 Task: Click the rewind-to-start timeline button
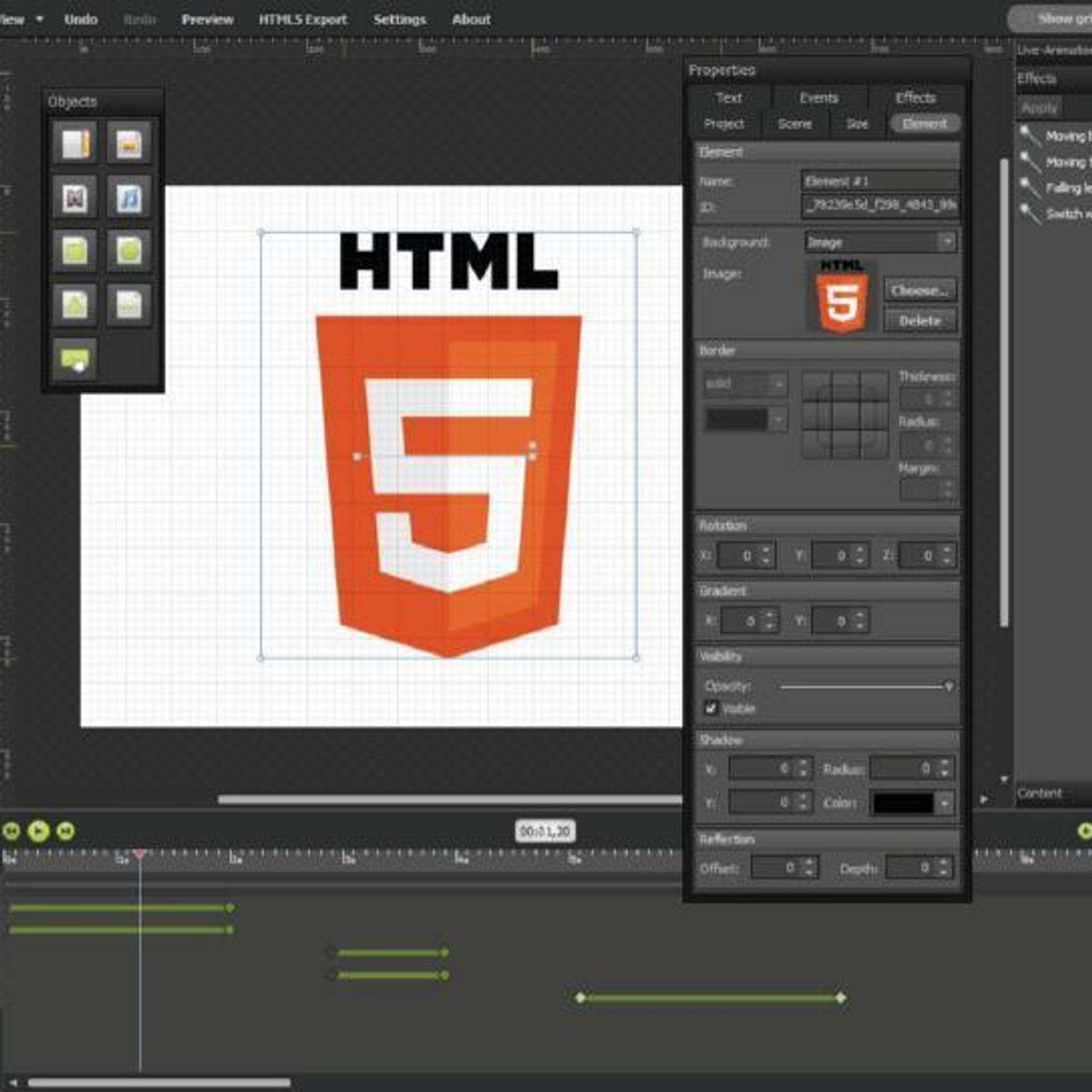pyautogui.click(x=11, y=831)
